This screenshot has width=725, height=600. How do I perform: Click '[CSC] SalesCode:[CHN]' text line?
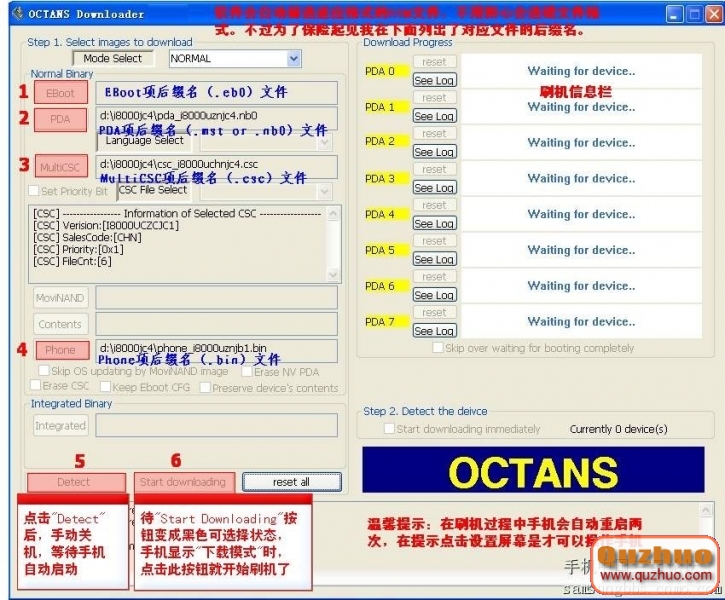tap(87, 238)
